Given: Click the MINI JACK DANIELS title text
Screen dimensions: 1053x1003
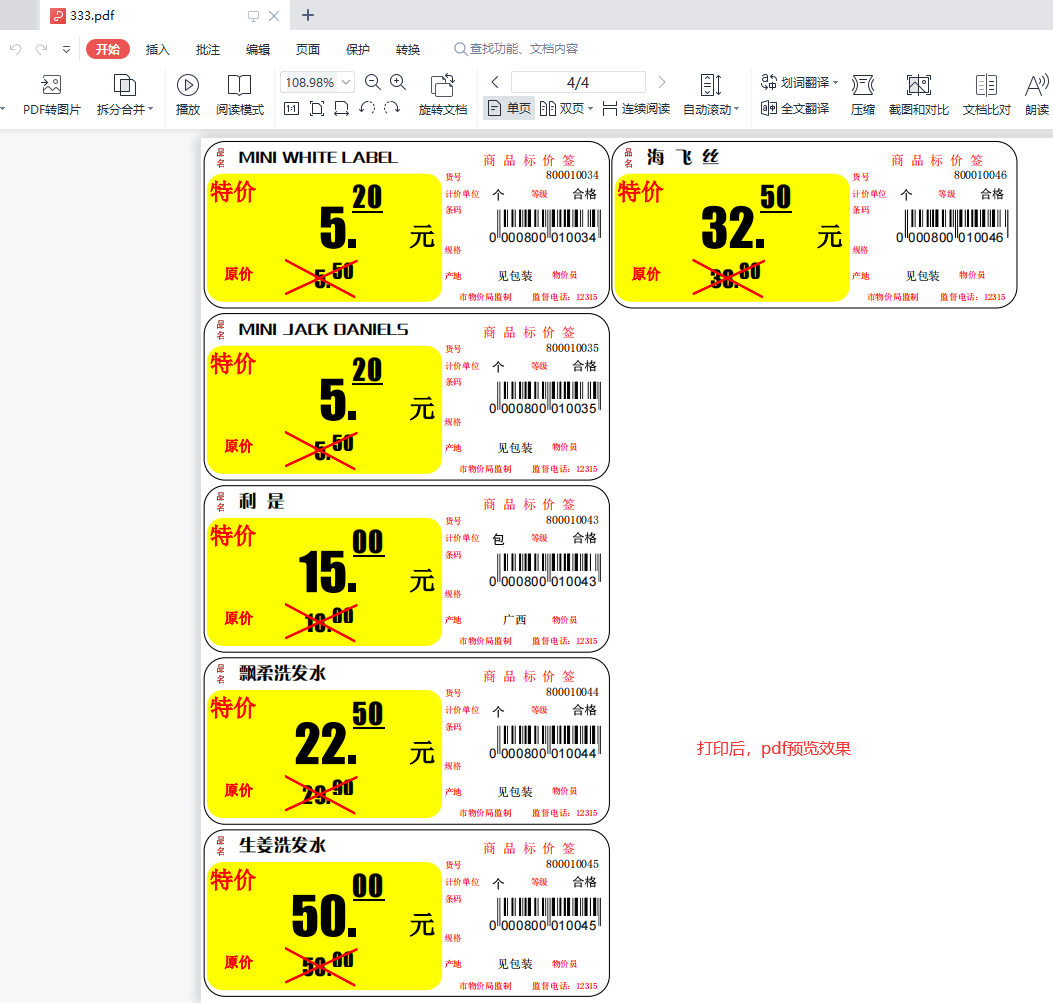Looking at the screenshot, I should pyautogui.click(x=323, y=330).
